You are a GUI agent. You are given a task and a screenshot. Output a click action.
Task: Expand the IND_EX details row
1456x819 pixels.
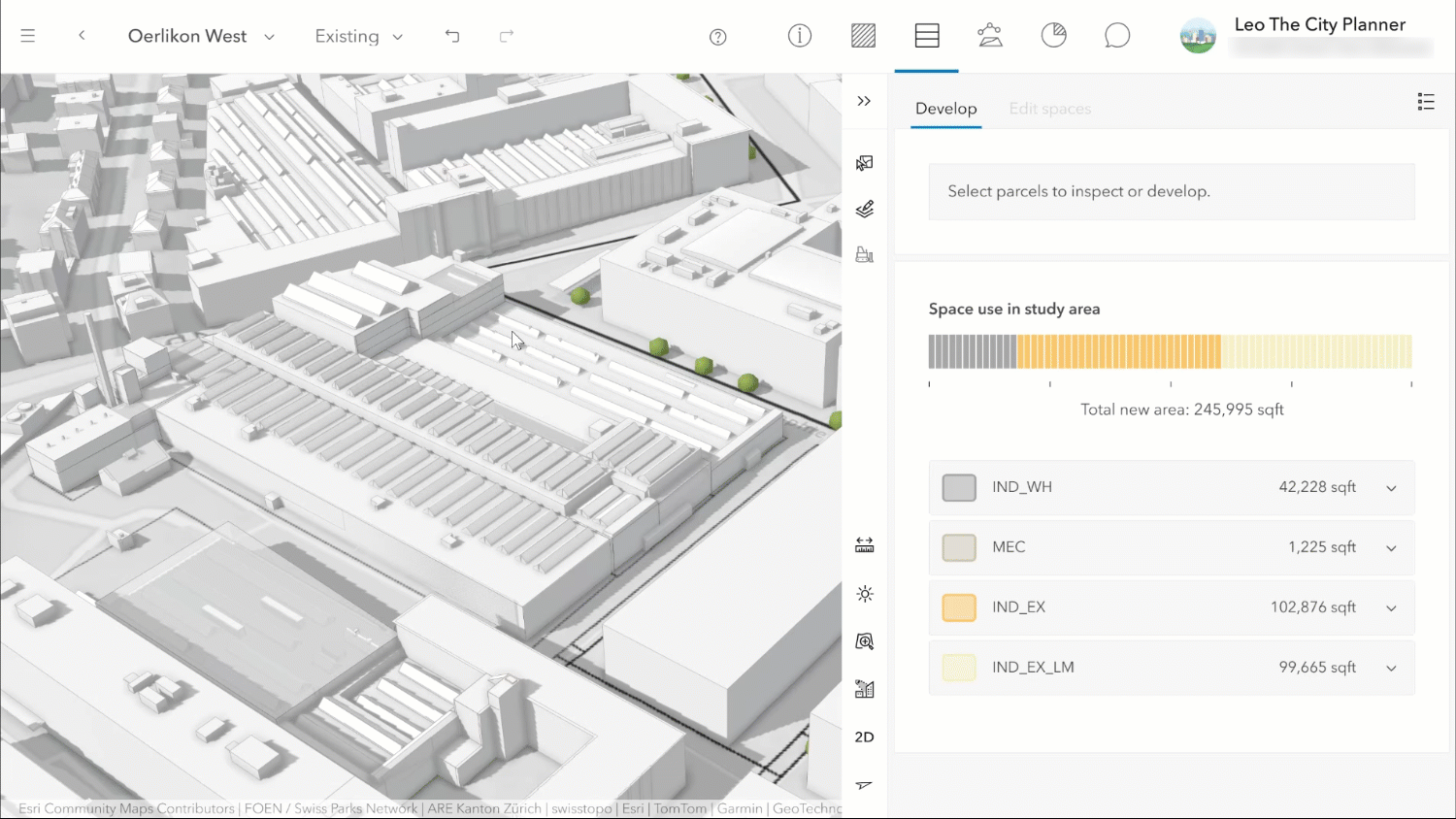(1391, 607)
